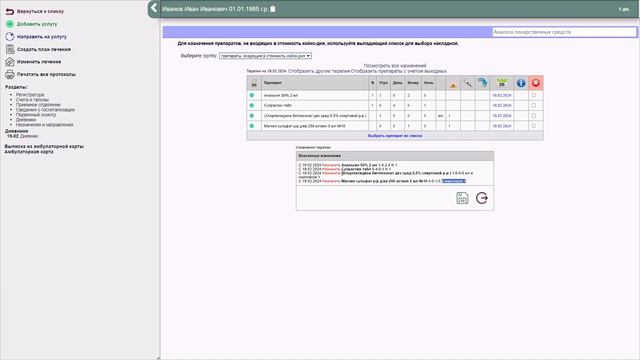
Task: Click the 19.02.2024 date in the Супрастин row
Action: (502, 105)
